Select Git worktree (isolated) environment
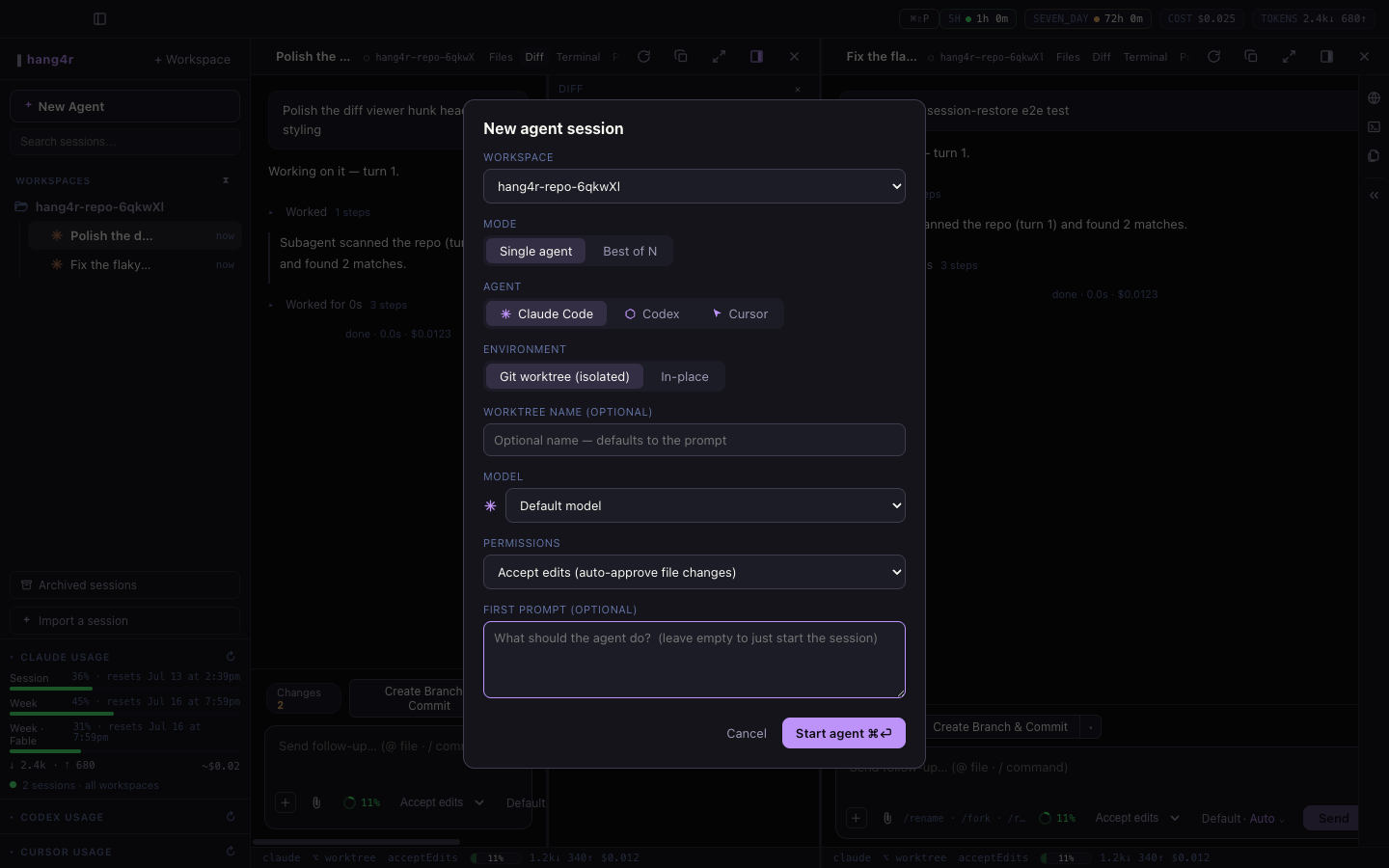 point(564,376)
